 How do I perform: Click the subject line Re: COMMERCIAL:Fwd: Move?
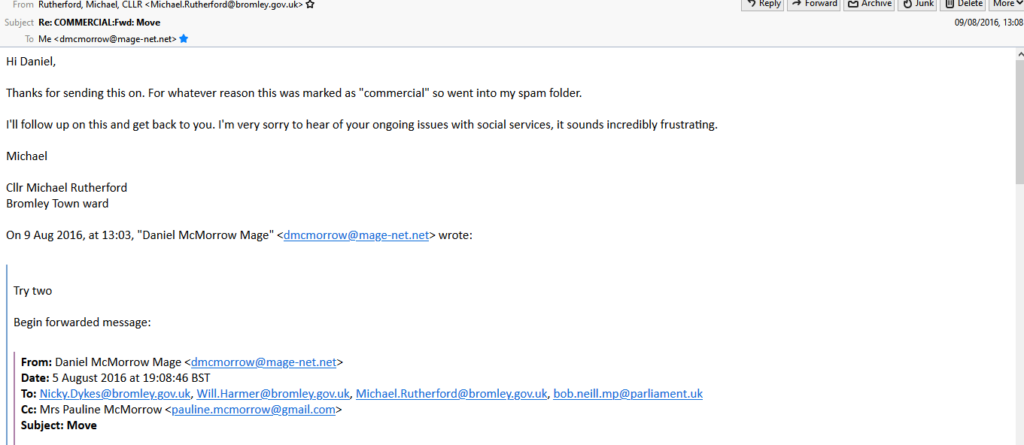coord(99,22)
